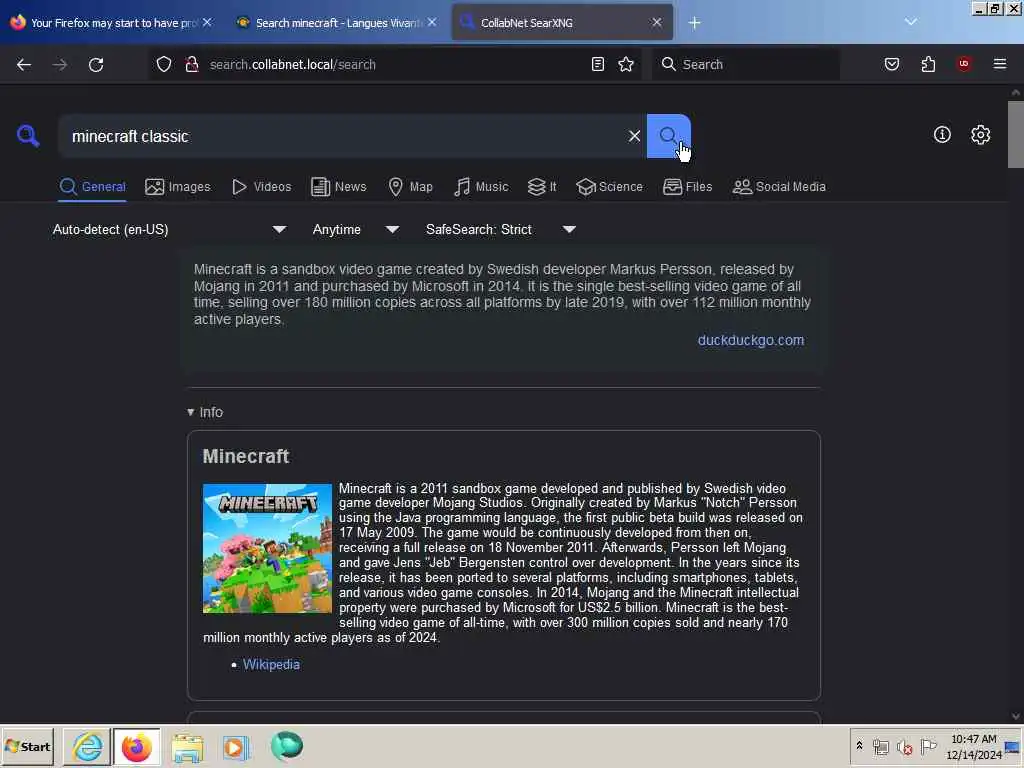Submit search with blue magnifier button
Viewport: 1024px width, 768px height.
(668, 136)
